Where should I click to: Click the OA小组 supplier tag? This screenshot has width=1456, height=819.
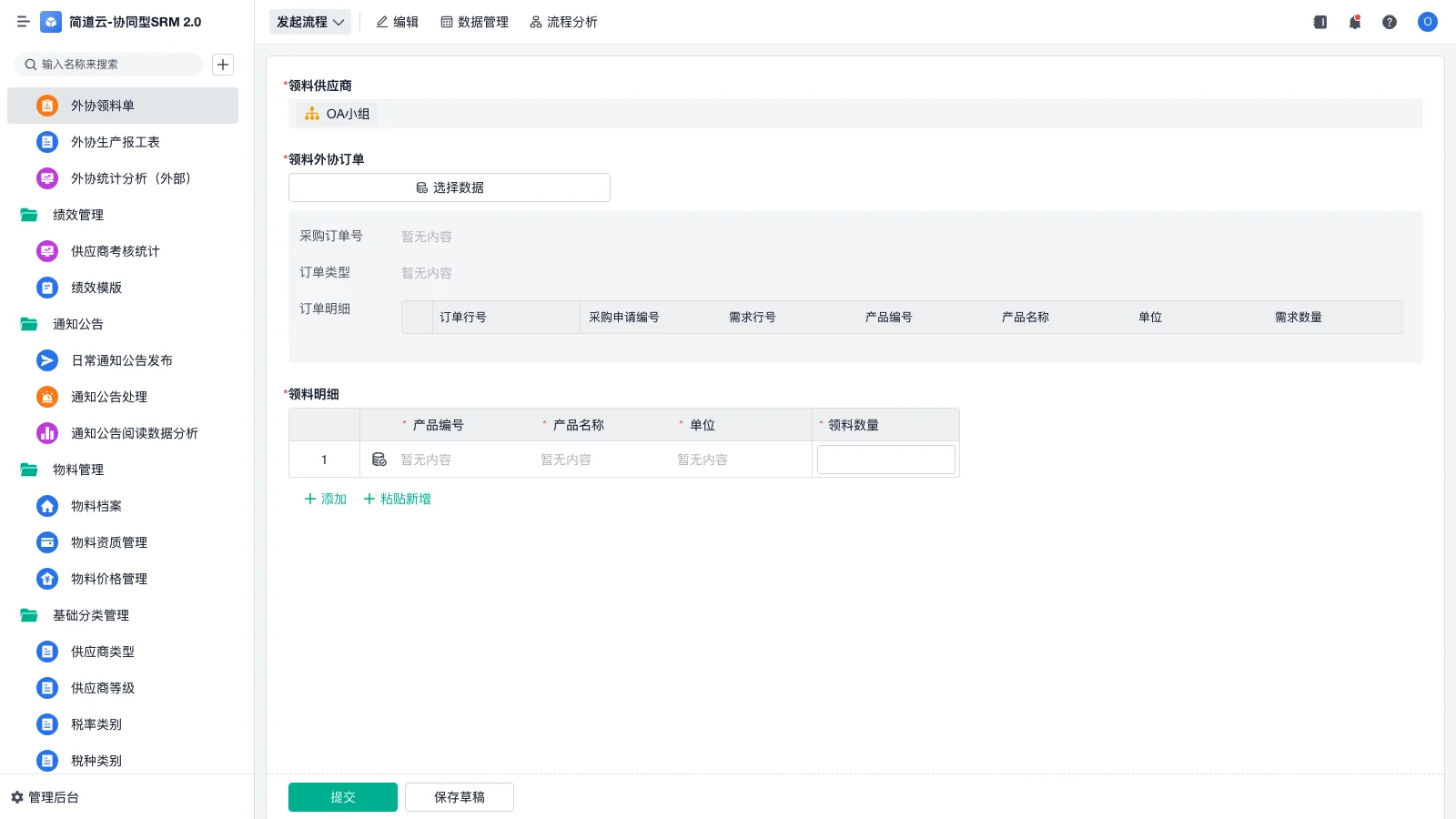[338, 114]
